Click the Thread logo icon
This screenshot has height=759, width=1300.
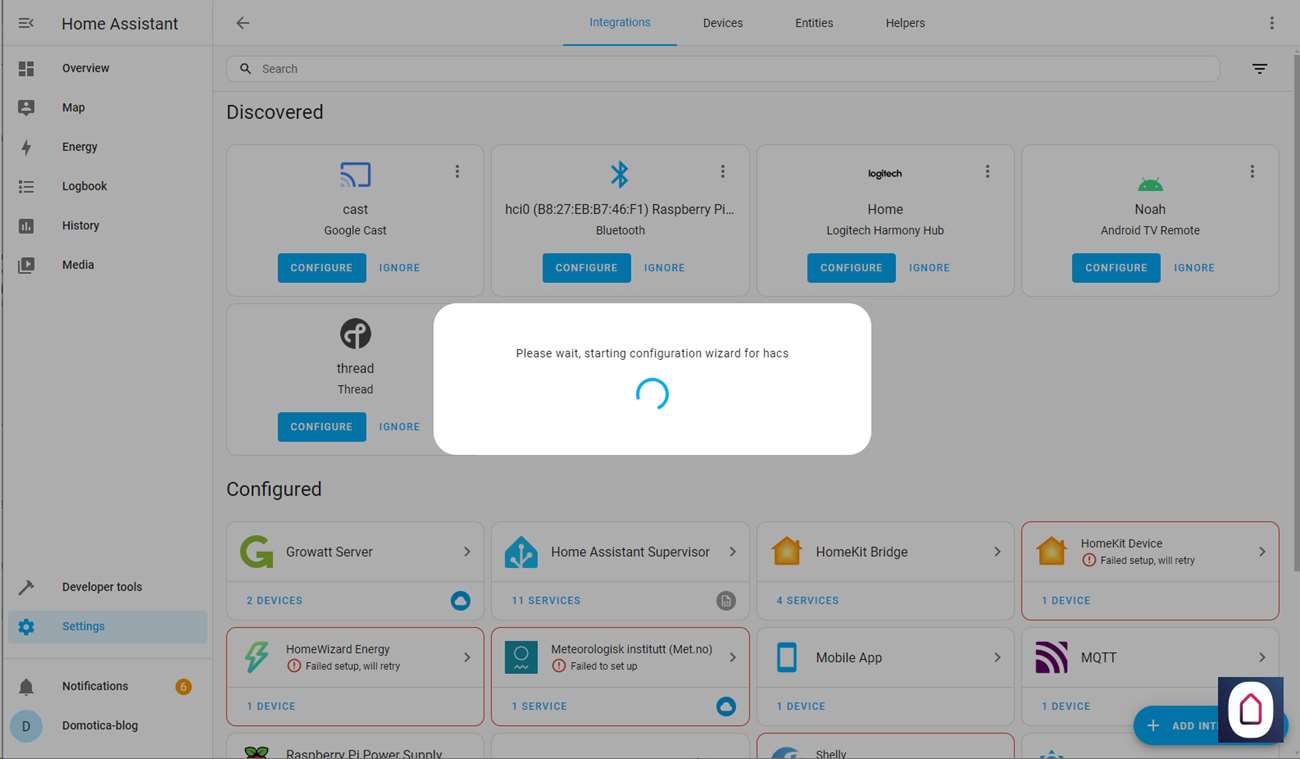point(355,334)
